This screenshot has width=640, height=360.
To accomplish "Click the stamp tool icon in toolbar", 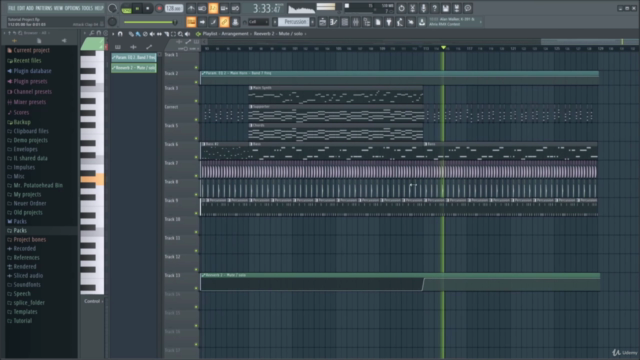I will (x=235, y=22).
